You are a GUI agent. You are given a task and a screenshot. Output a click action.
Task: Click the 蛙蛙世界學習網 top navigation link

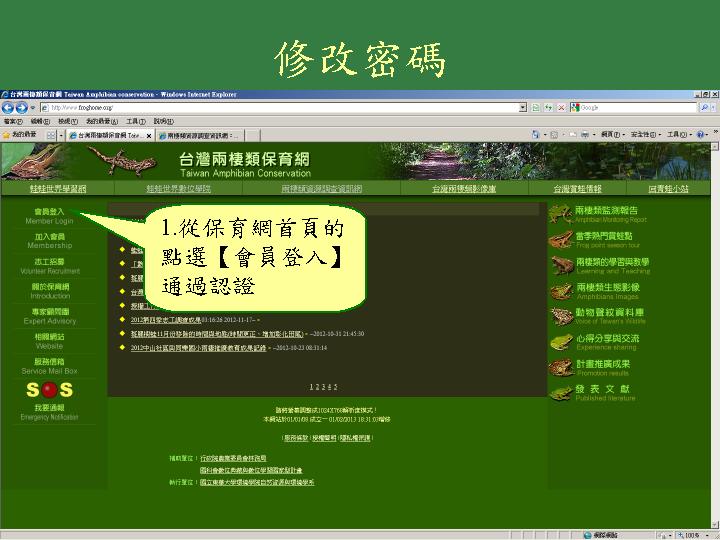pos(58,189)
